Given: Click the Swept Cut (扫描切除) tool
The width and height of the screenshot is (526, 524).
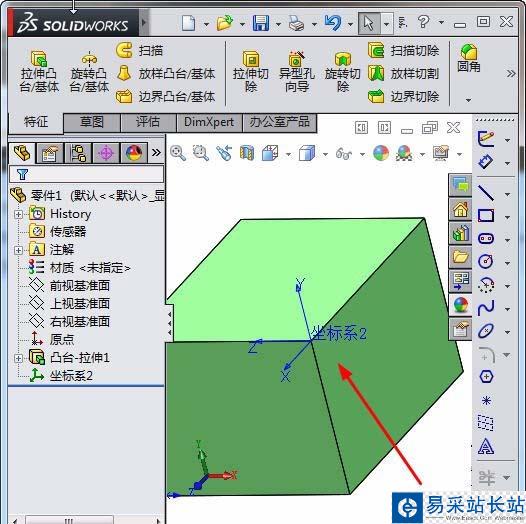Looking at the screenshot, I should pos(404,51).
